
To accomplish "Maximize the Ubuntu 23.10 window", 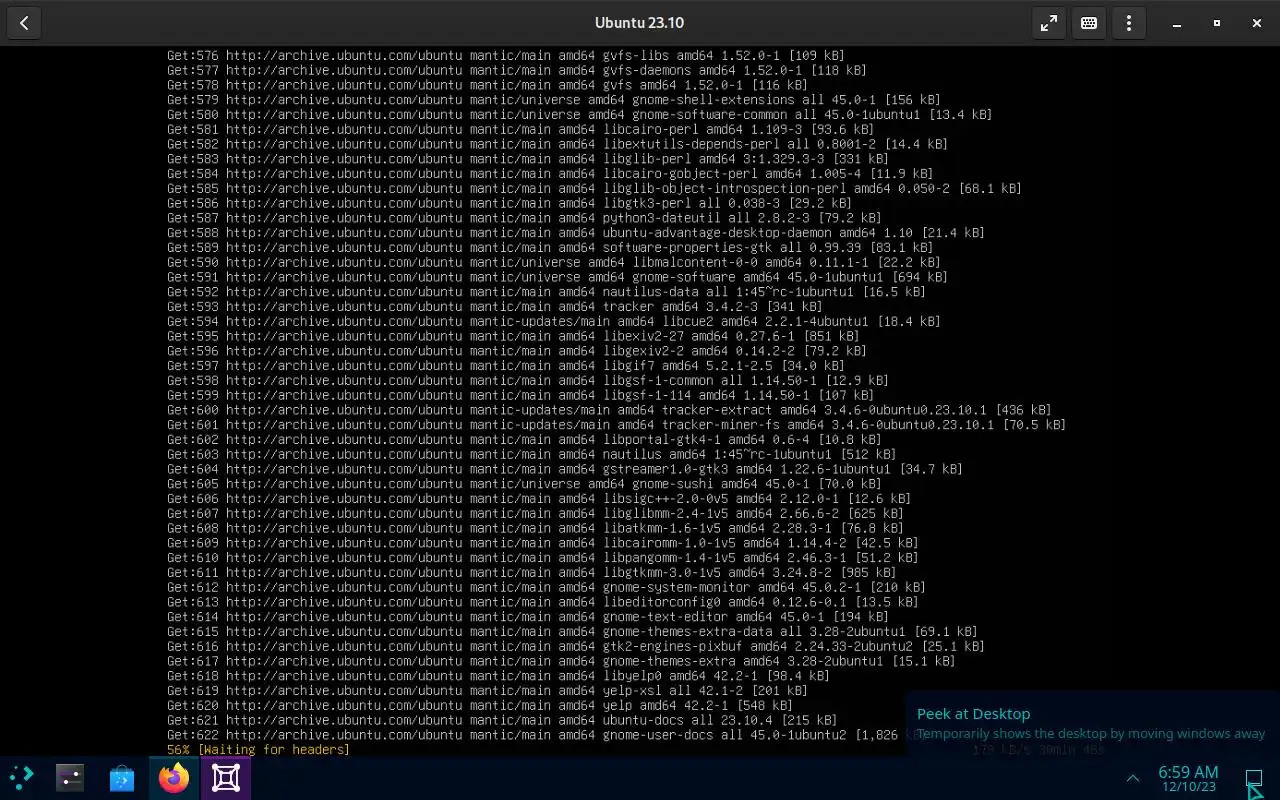I will [x=1217, y=23].
